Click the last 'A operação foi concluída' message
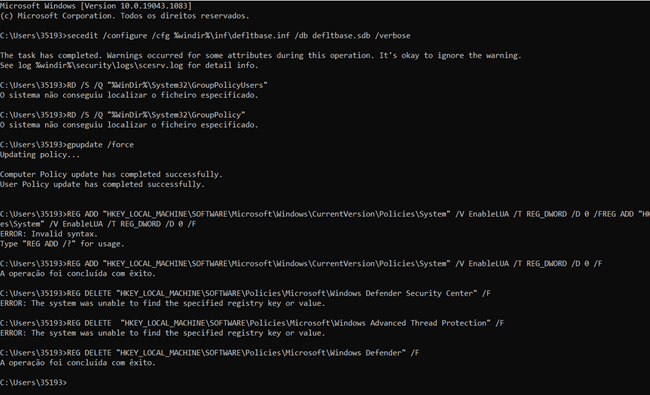Viewport: 650px width, 395px height. click(78, 363)
